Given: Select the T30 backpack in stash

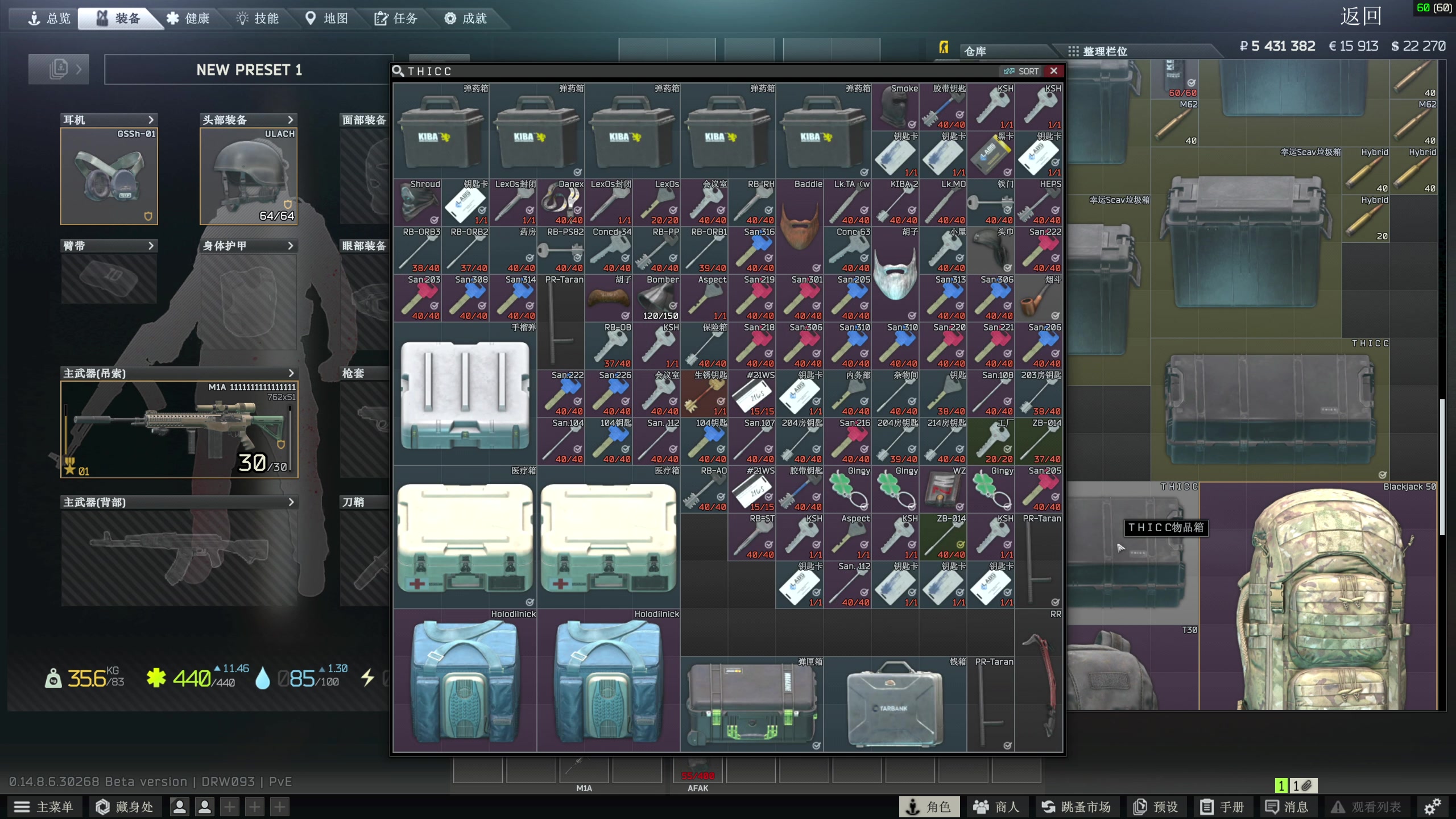Looking at the screenshot, I should pos(1132,667).
